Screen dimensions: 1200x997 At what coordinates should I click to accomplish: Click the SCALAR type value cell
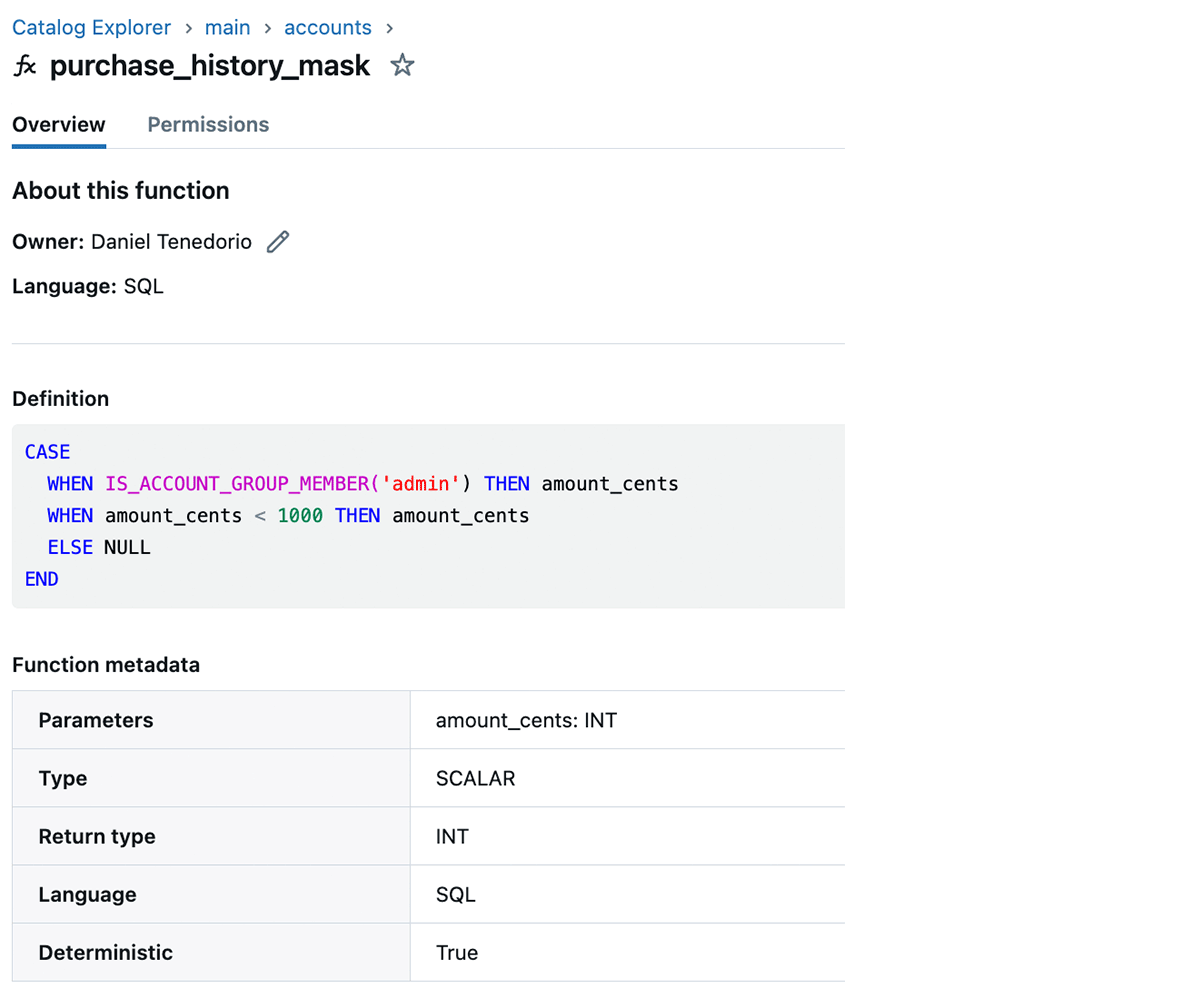[476, 778]
